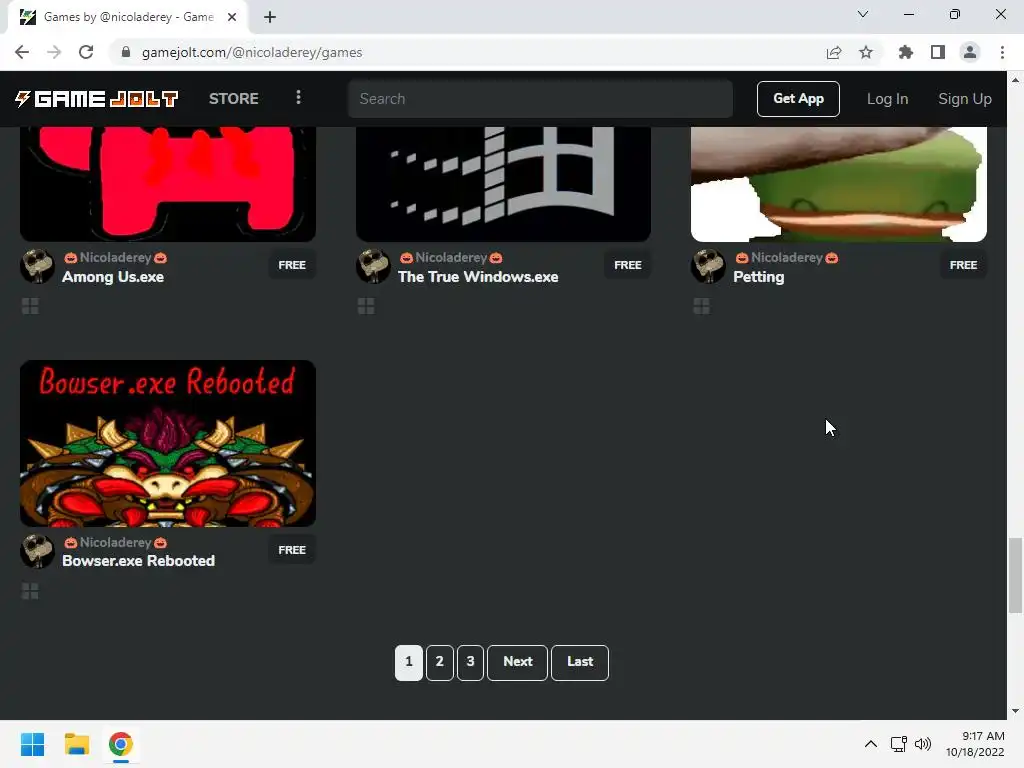
Task: Open the Chrome profile icon
Action: click(x=970, y=52)
